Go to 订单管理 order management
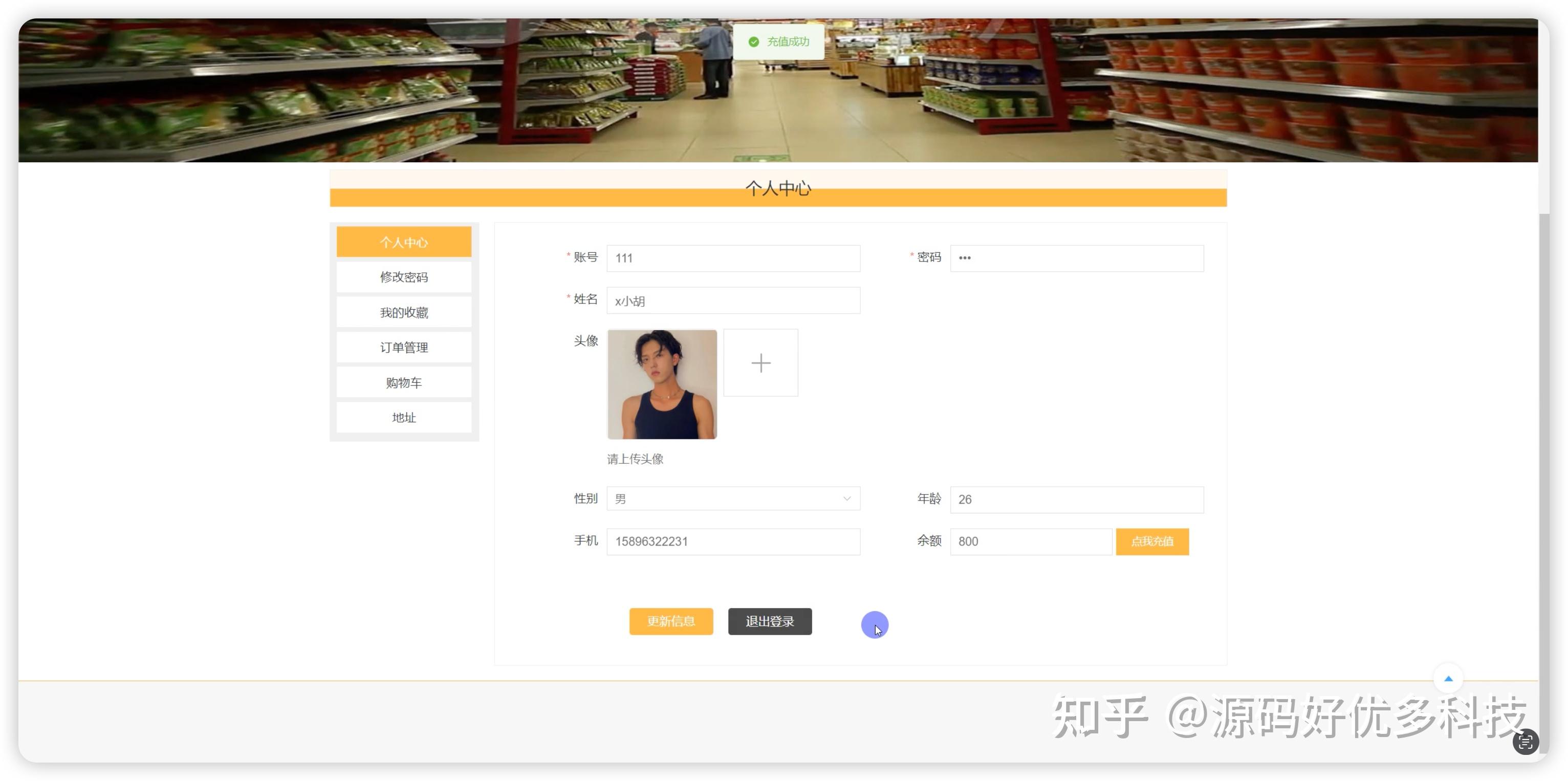This screenshot has width=1568, height=781. 404,347
